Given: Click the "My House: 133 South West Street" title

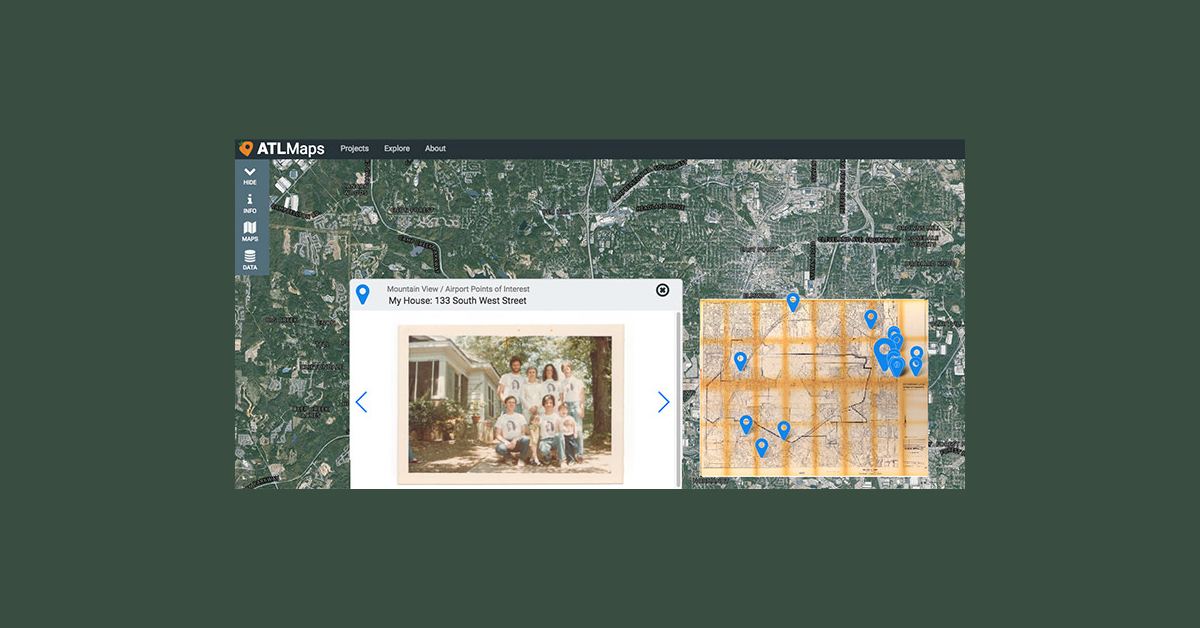Looking at the screenshot, I should pyautogui.click(x=457, y=301).
